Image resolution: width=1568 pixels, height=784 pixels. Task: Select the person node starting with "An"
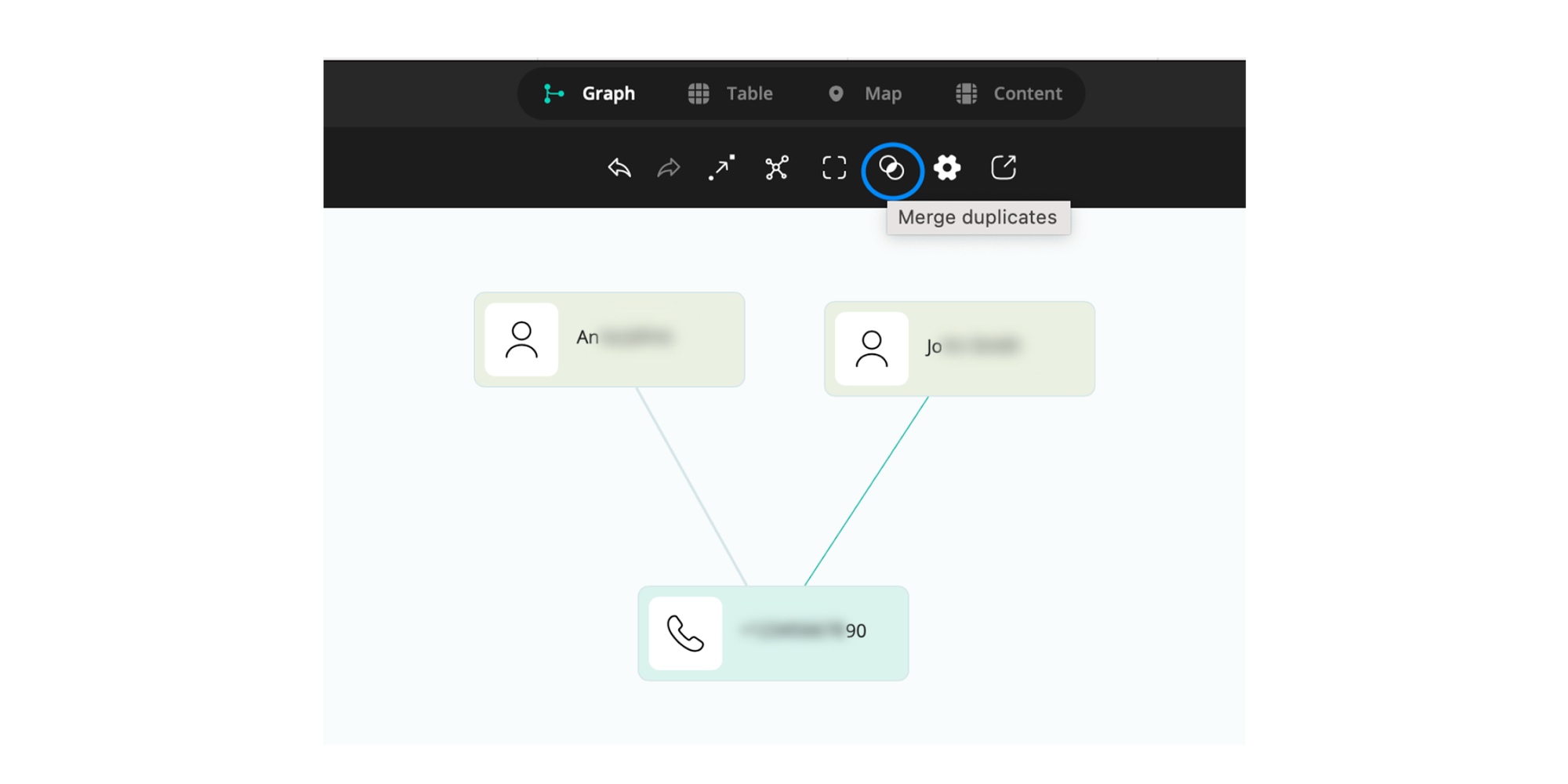point(609,339)
